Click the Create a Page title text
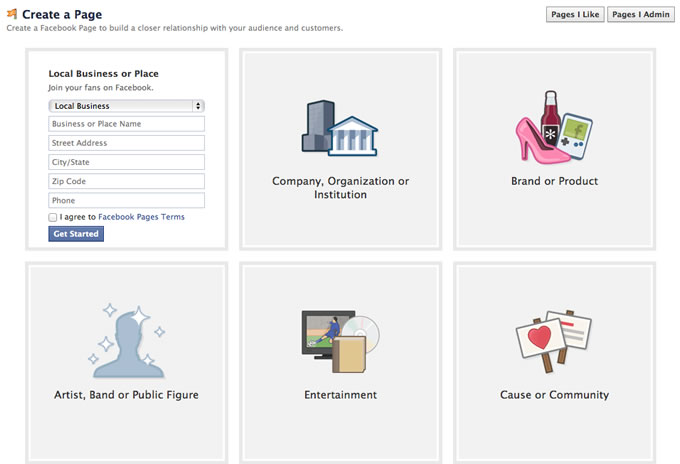This screenshot has height=464, width=680. point(62,14)
